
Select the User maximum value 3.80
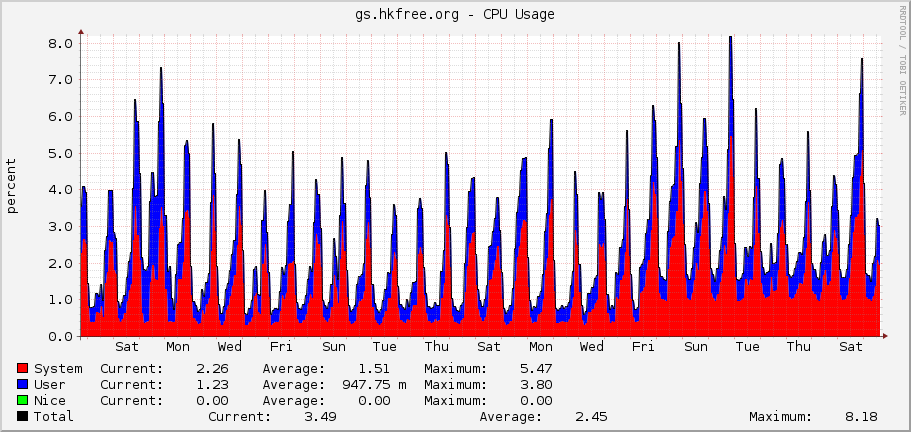coord(535,385)
